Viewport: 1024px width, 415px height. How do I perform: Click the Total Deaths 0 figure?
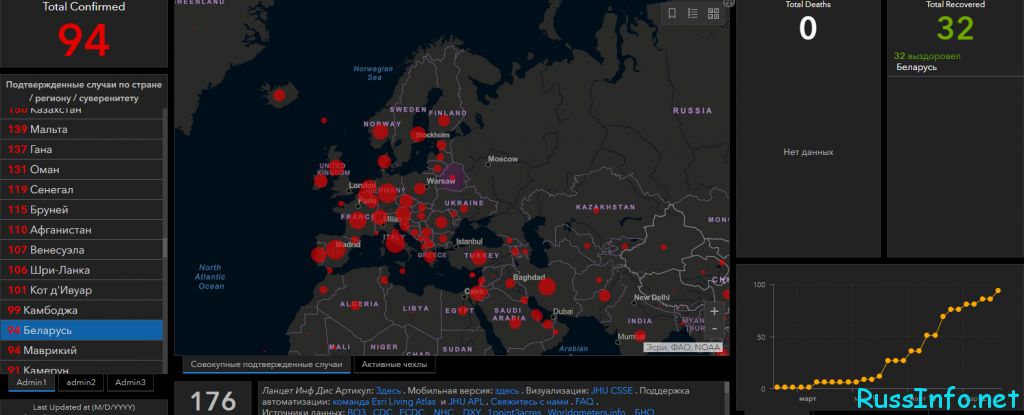click(x=808, y=28)
